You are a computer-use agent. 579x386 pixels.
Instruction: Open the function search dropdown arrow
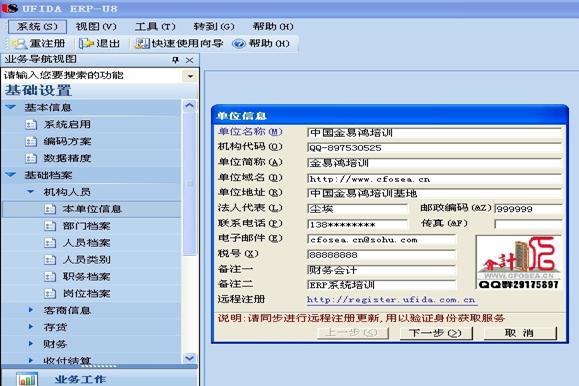pos(190,76)
